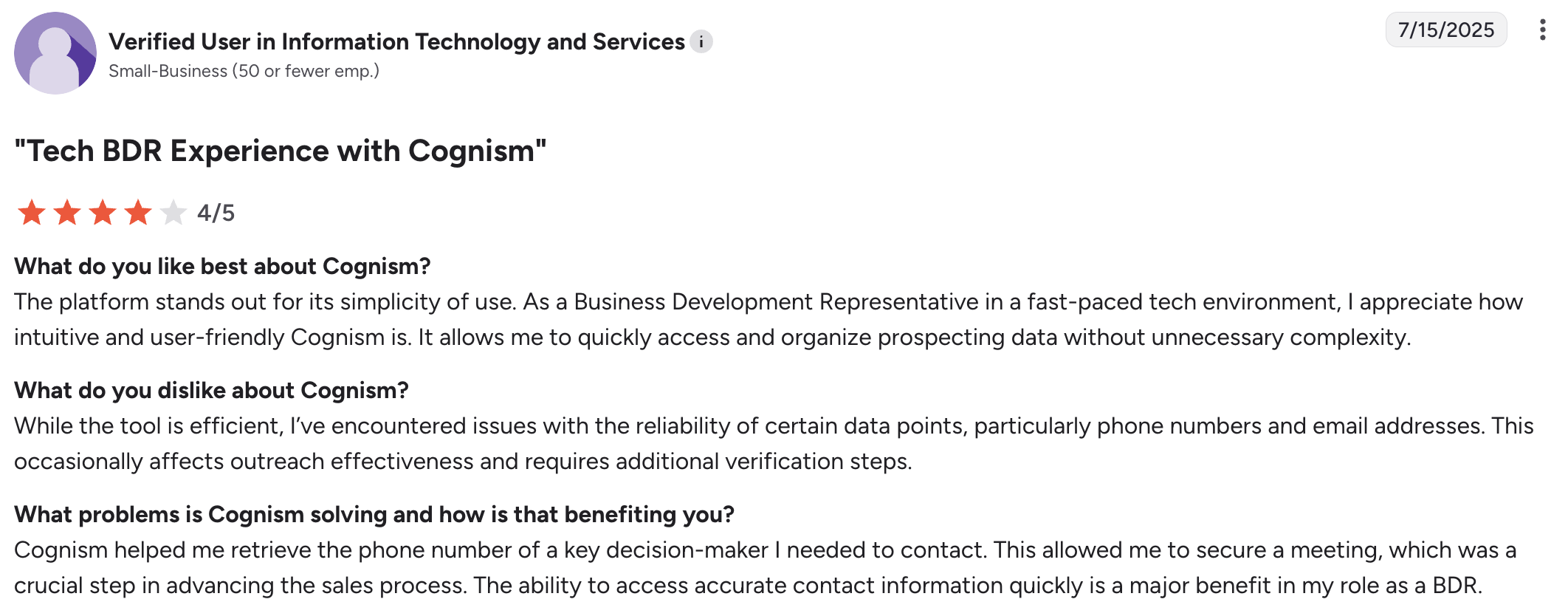1568x616 pixels.
Task: Open the three-dot more options menu
Action: coord(1542,30)
